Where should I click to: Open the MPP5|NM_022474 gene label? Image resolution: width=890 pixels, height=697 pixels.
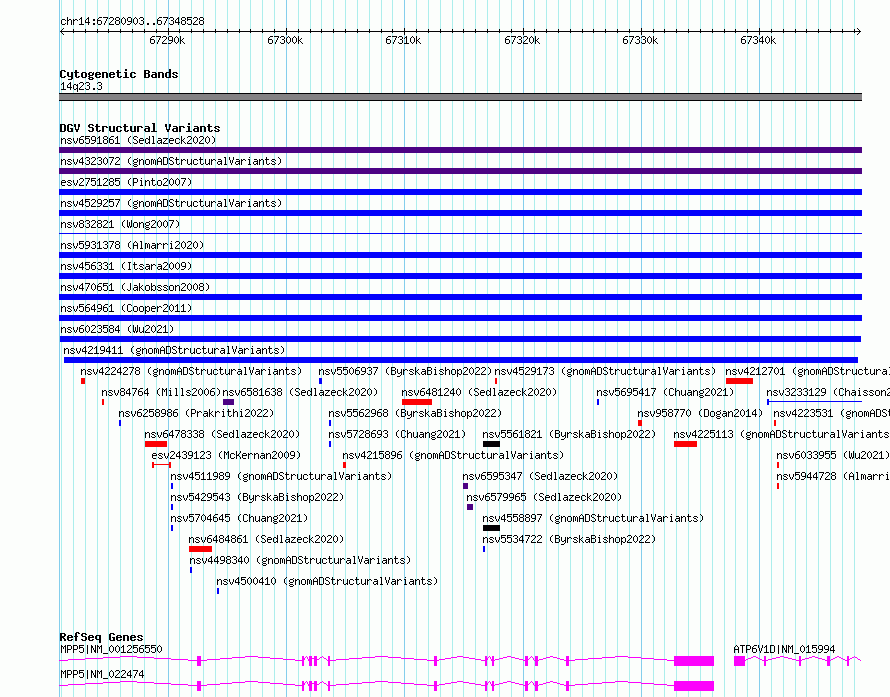coord(102,674)
